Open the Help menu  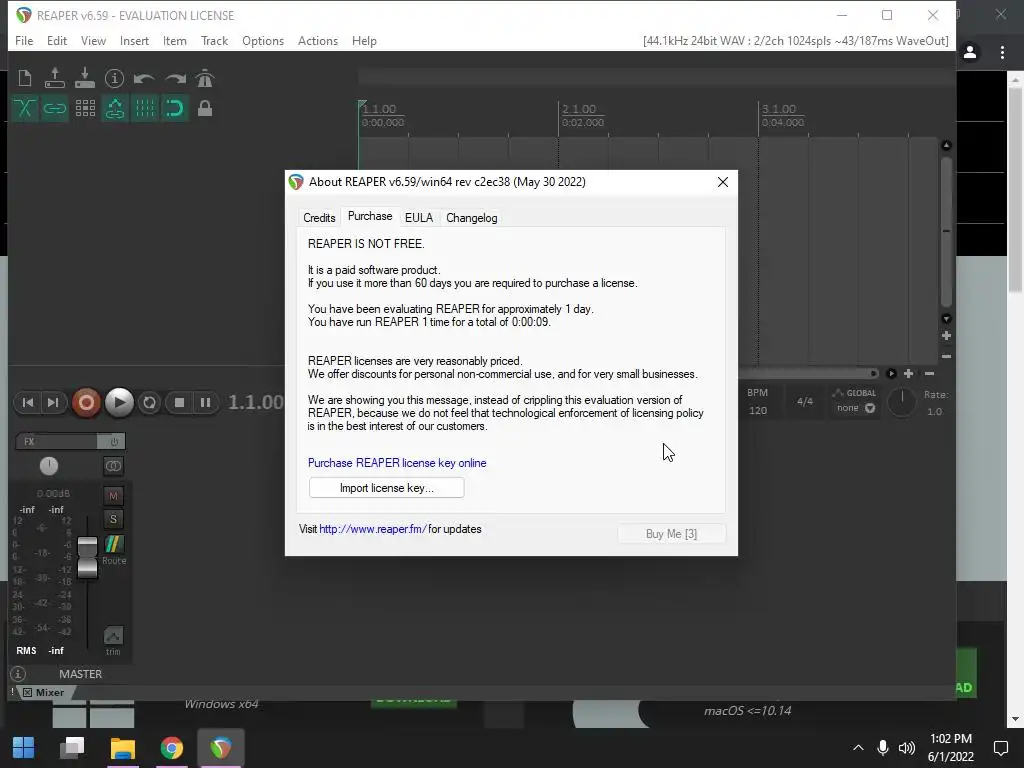click(x=364, y=40)
